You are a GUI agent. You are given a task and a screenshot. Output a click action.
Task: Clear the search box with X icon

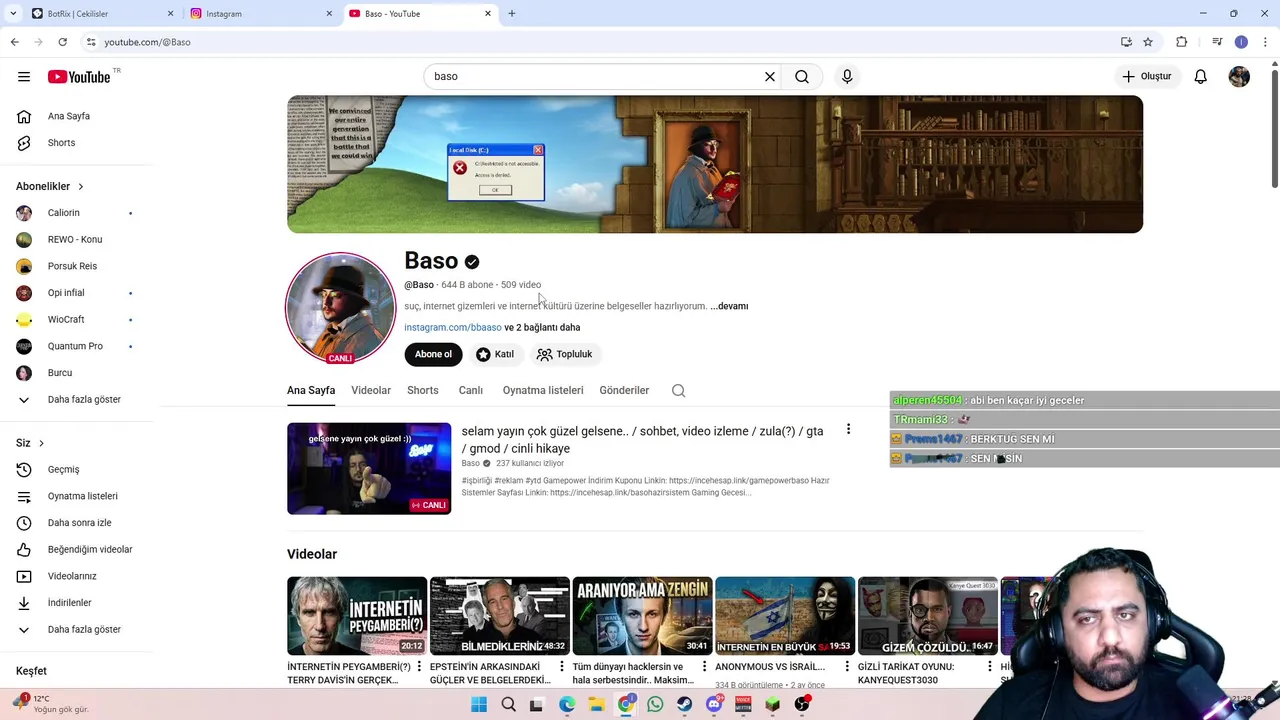[770, 76]
